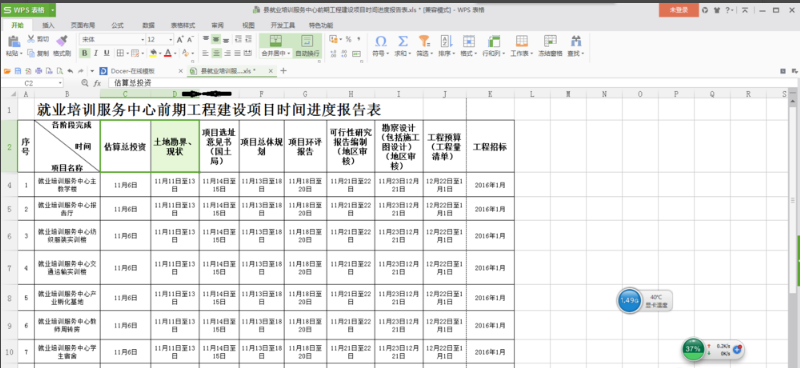
Task: Click the red font color swatch
Action: (x=168, y=53)
